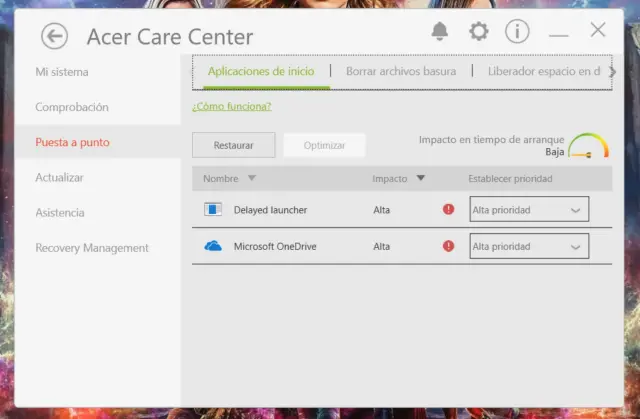Click the information icon

(x=517, y=31)
